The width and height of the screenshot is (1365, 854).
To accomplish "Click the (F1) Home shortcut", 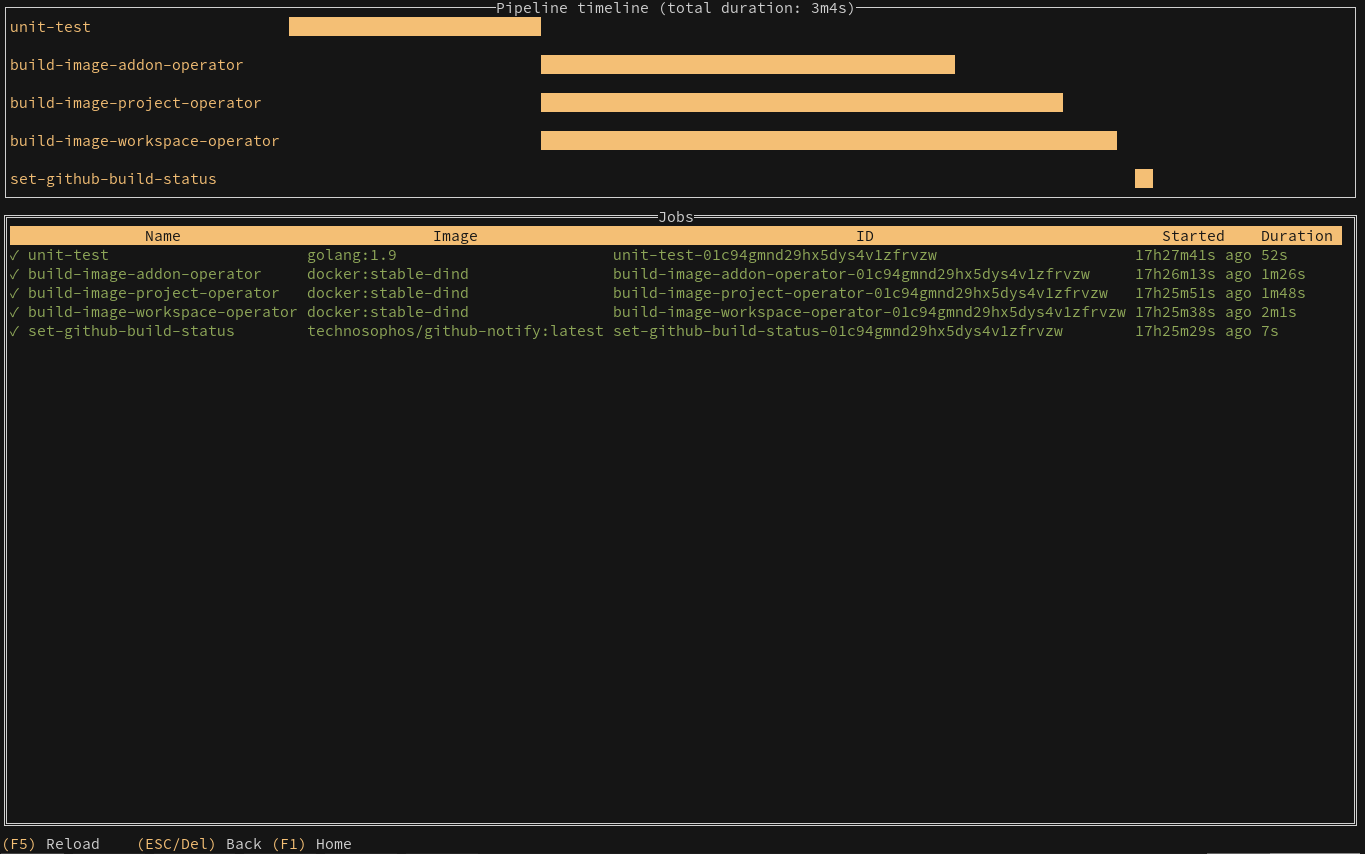I will (x=312, y=844).
